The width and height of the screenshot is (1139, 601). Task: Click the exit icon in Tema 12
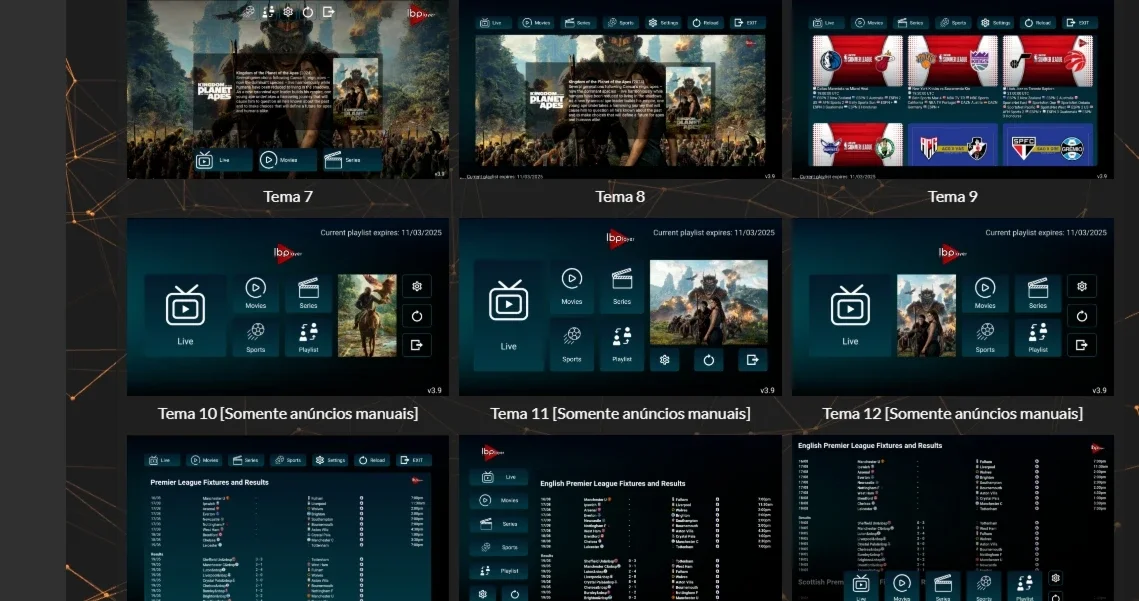[1082, 345]
